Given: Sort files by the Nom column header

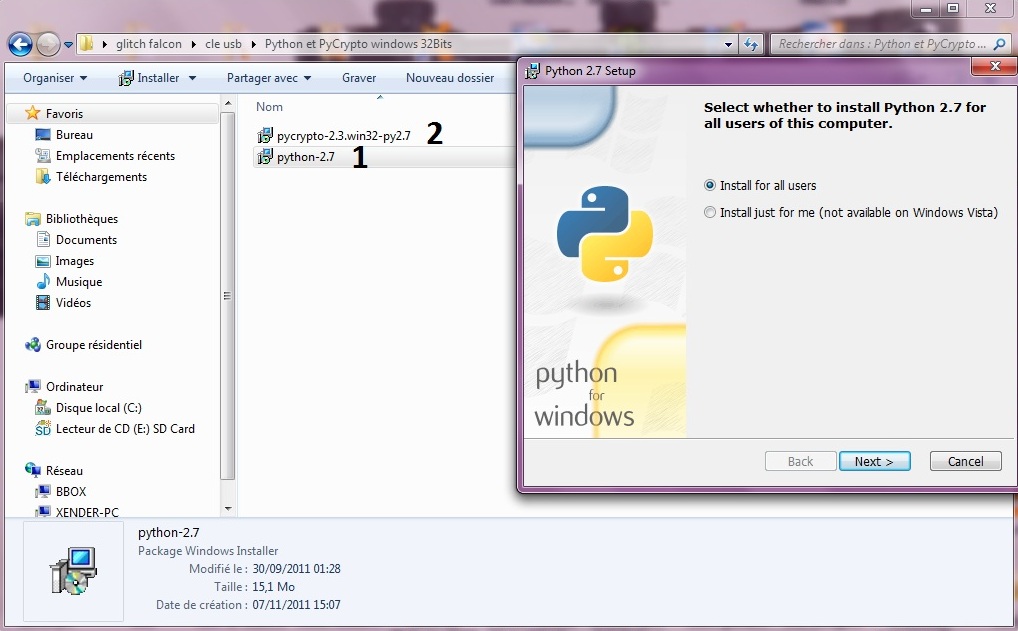Looking at the screenshot, I should (x=269, y=106).
